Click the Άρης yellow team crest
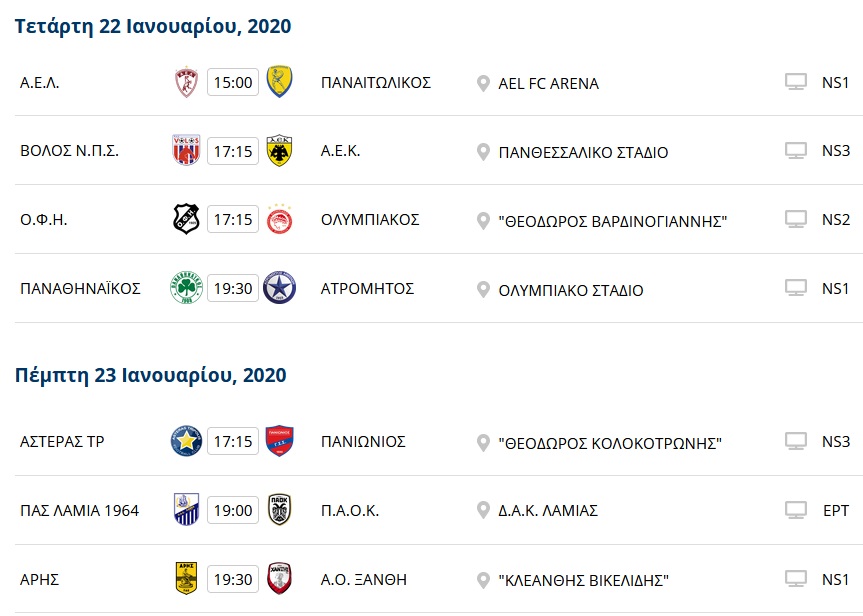This screenshot has width=863, height=616. click(187, 578)
